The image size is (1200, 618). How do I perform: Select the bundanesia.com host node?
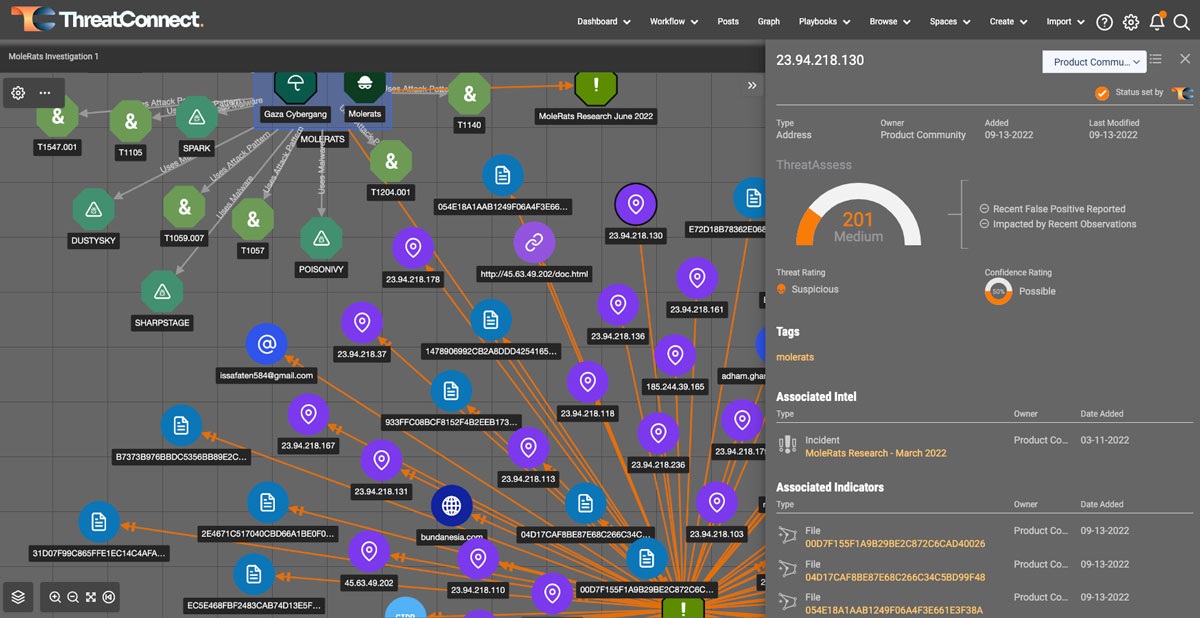(451, 506)
